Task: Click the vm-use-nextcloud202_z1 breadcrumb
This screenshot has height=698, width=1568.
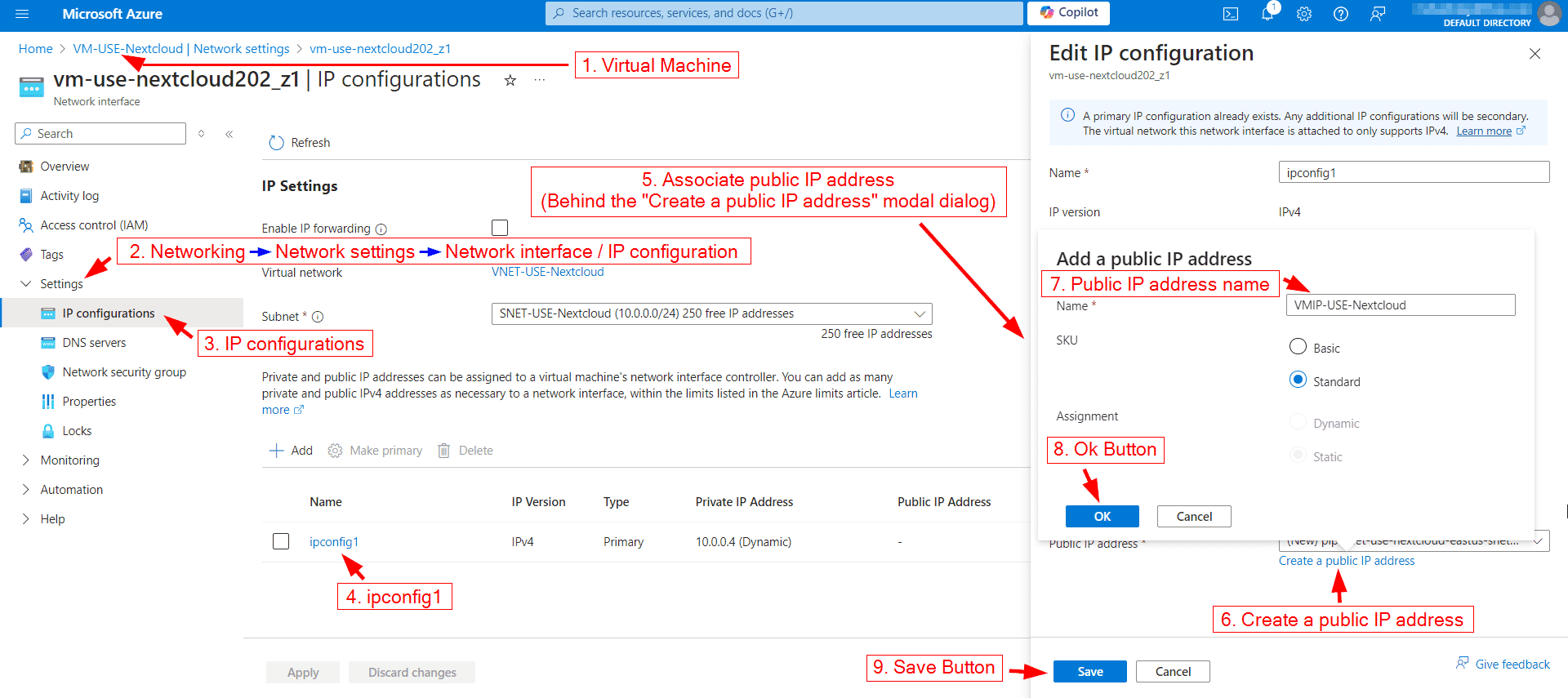Action: tap(380, 49)
